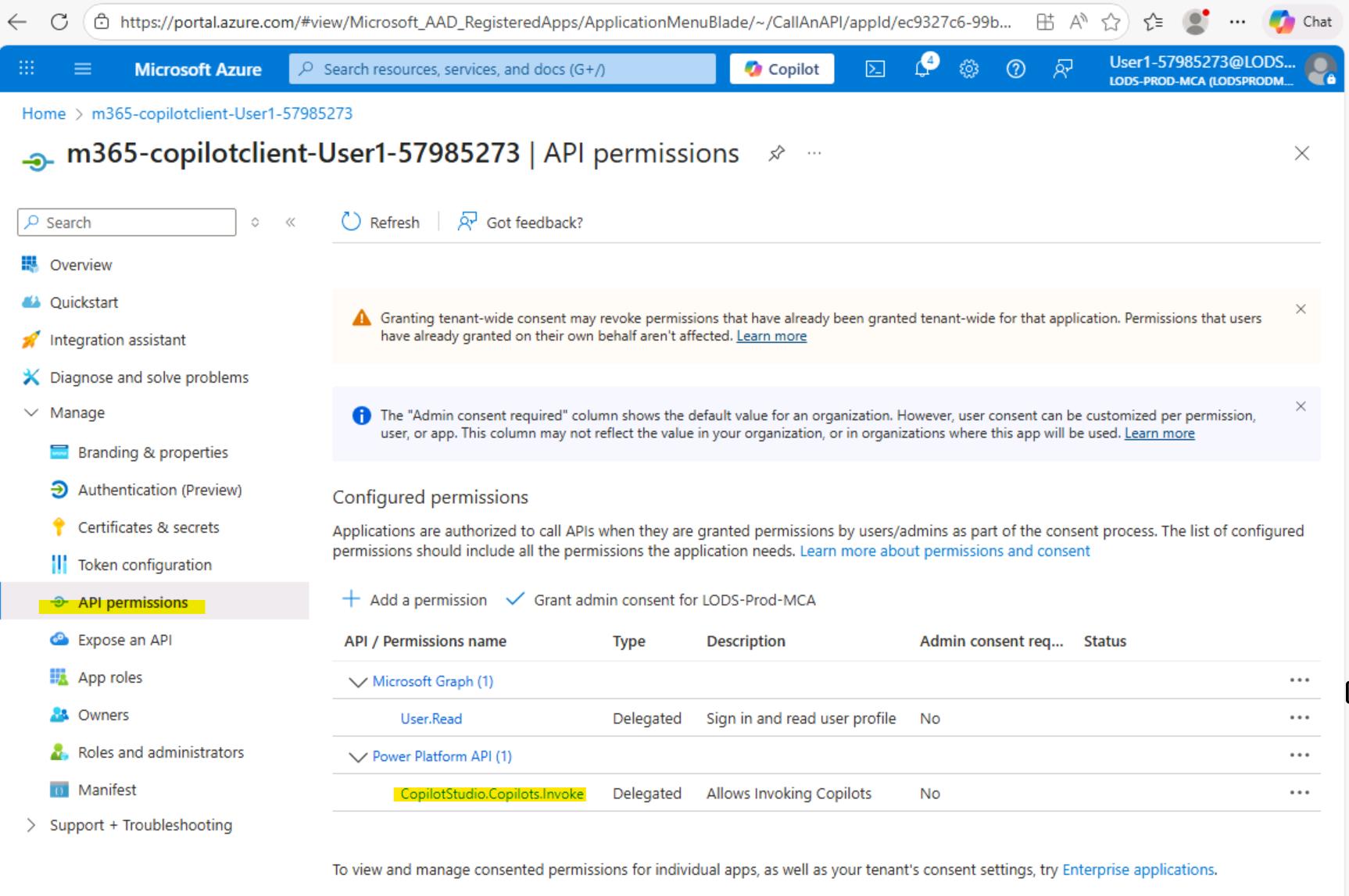Click the help question mark icon

point(1015,70)
